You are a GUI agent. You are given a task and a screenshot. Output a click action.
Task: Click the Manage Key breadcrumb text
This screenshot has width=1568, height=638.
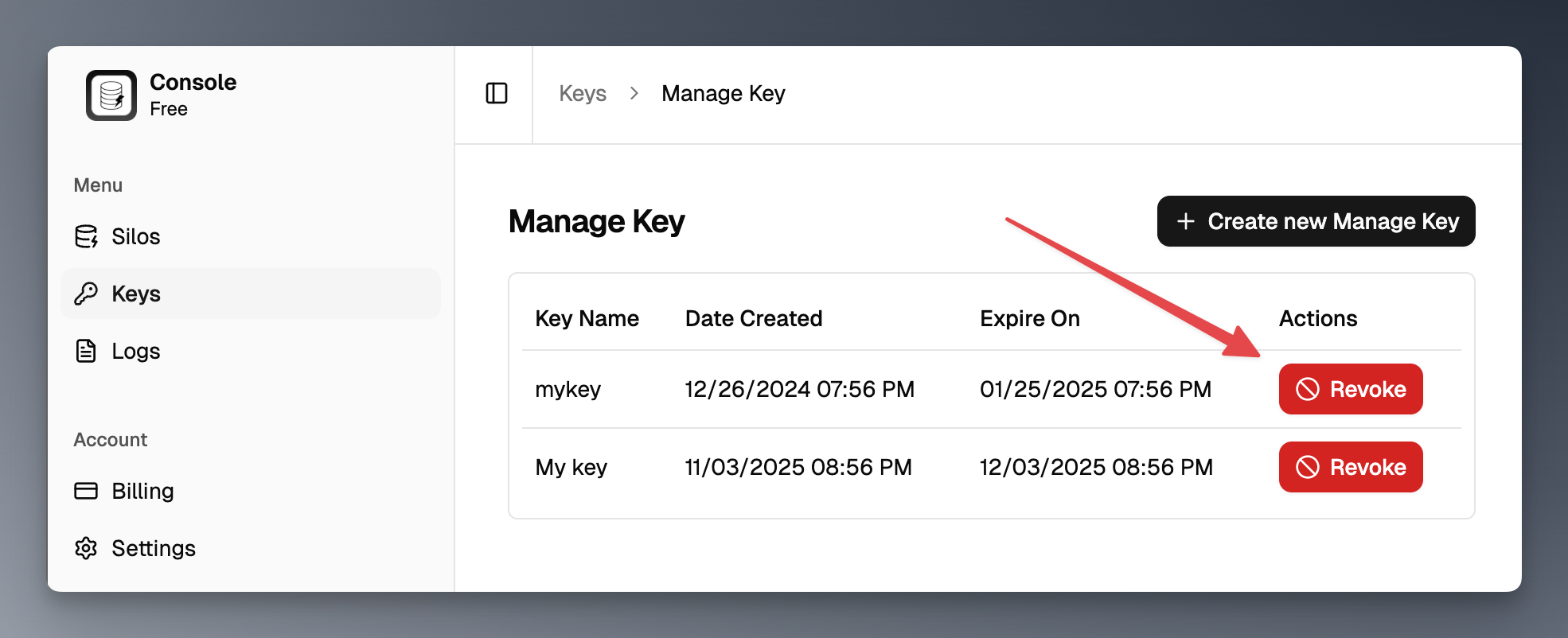pos(724,94)
